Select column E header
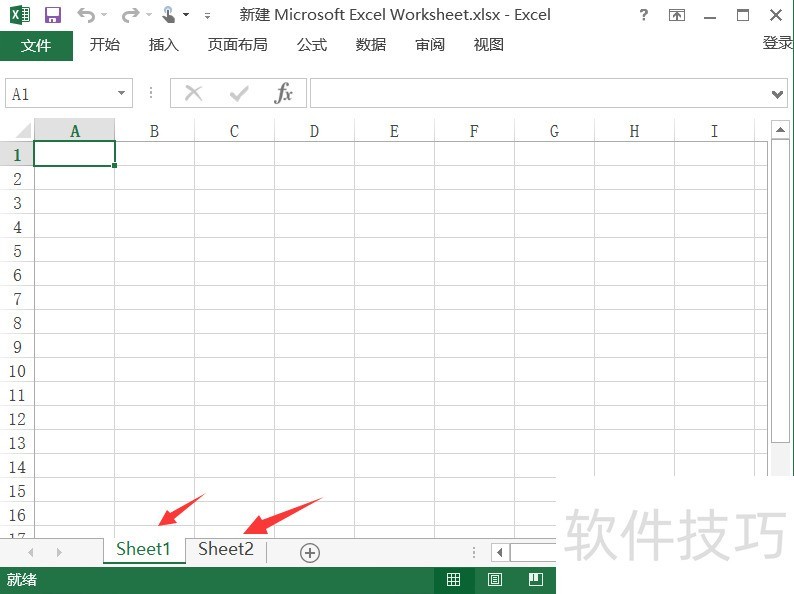The image size is (794, 594). 394,131
